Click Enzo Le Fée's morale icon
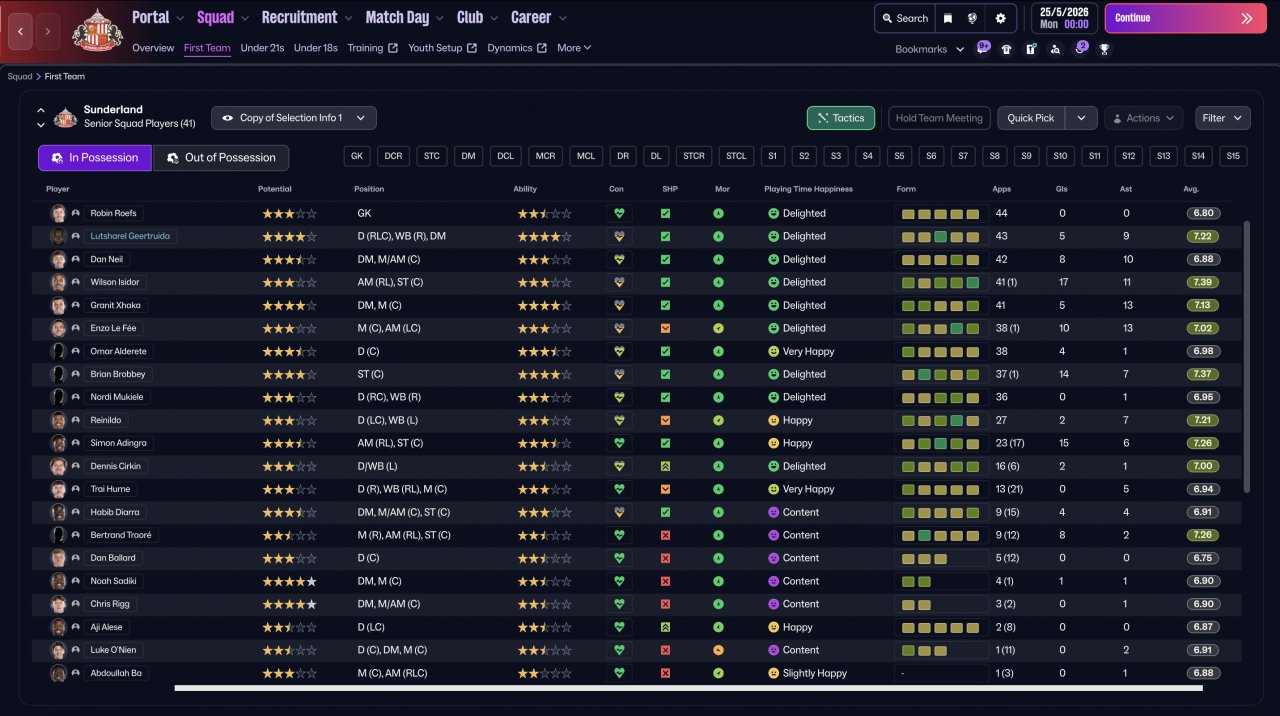Viewport: 1280px width, 716px height. pos(718,328)
